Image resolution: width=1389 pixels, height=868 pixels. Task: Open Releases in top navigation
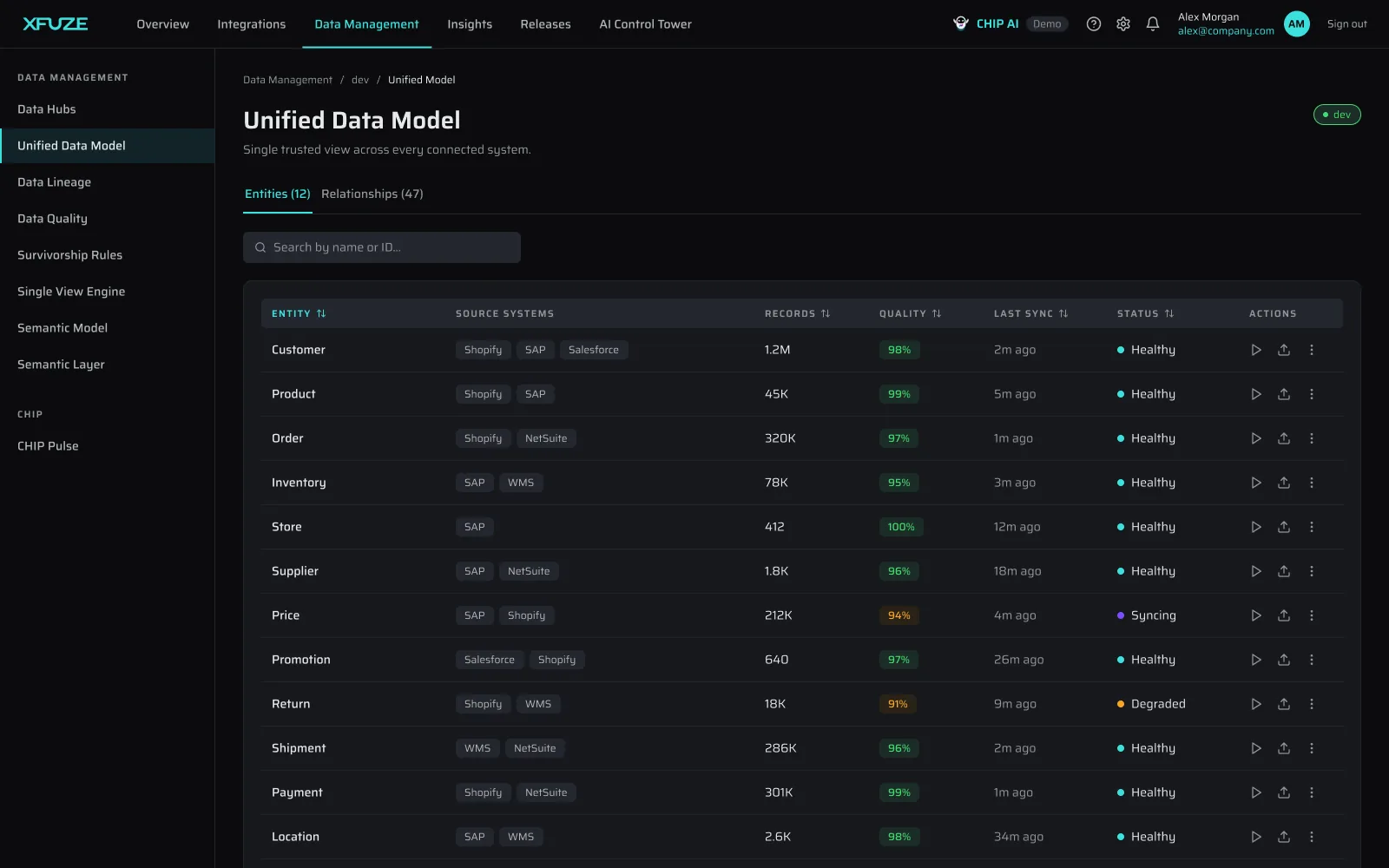point(546,24)
